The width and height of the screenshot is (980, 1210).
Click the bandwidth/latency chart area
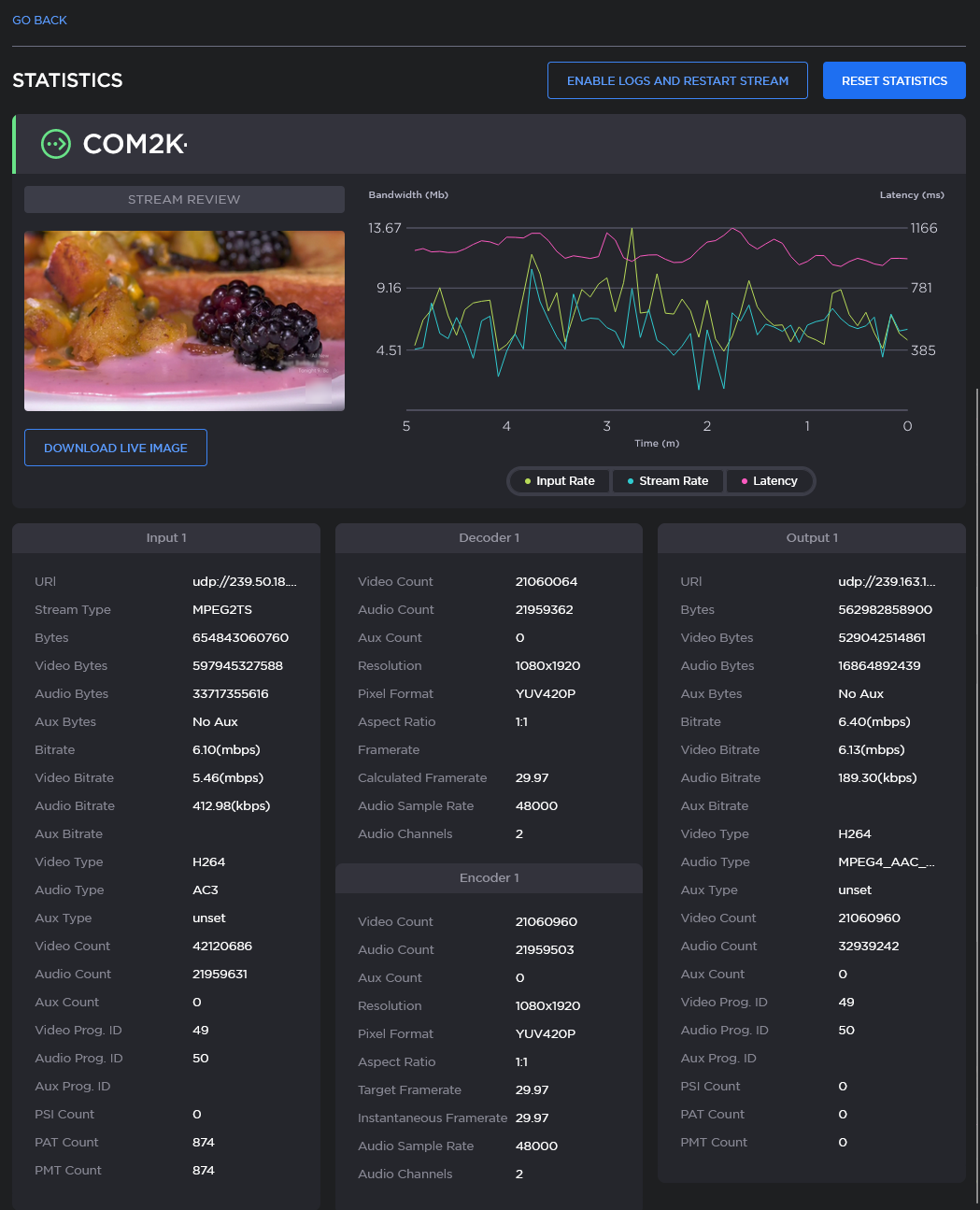point(654,318)
